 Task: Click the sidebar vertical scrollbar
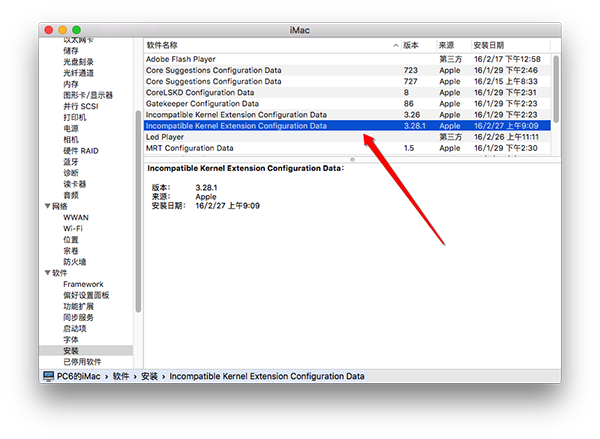tap(138, 211)
